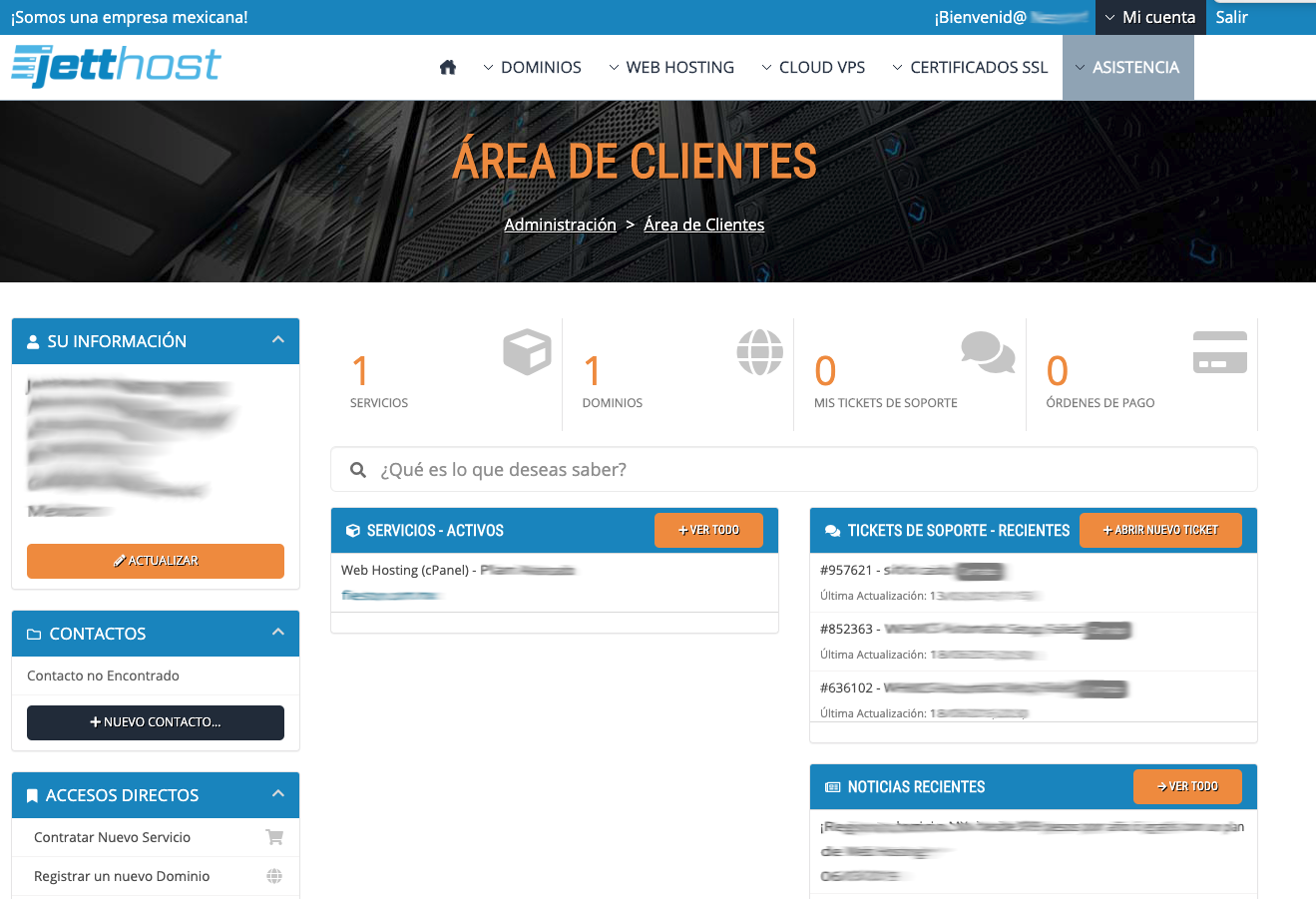Click the shopping cart icon beside Contratar Nuevo Servicio
The image size is (1316, 899).
(274, 837)
